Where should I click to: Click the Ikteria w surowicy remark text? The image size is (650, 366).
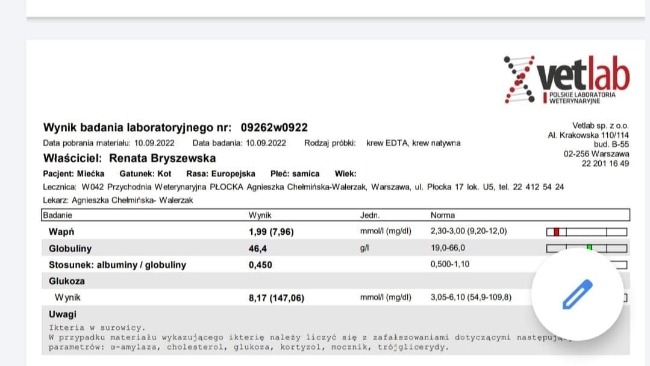click(x=97, y=327)
